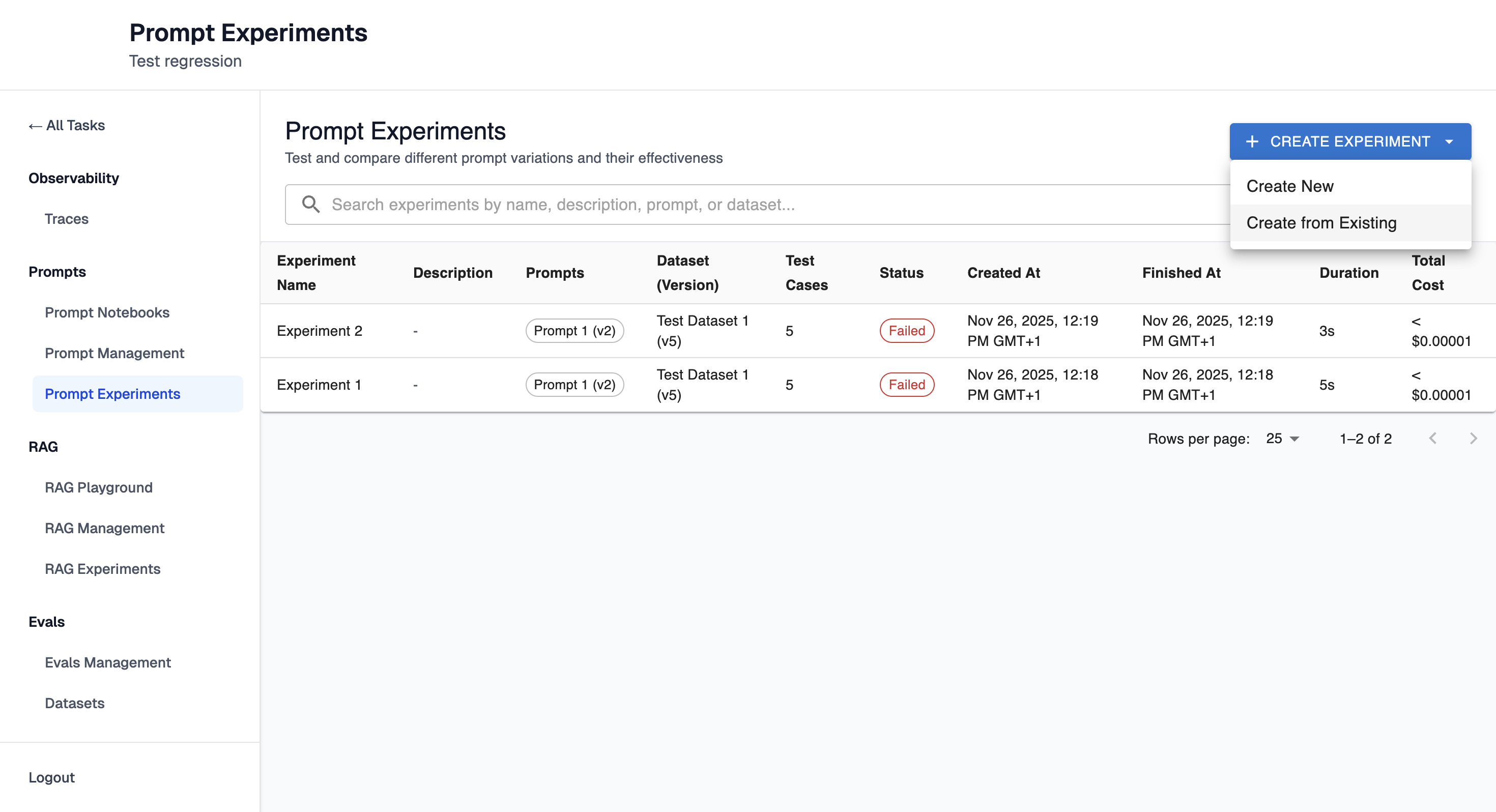Open Traces in the sidebar
Image resolution: width=1496 pixels, height=812 pixels.
pos(67,219)
